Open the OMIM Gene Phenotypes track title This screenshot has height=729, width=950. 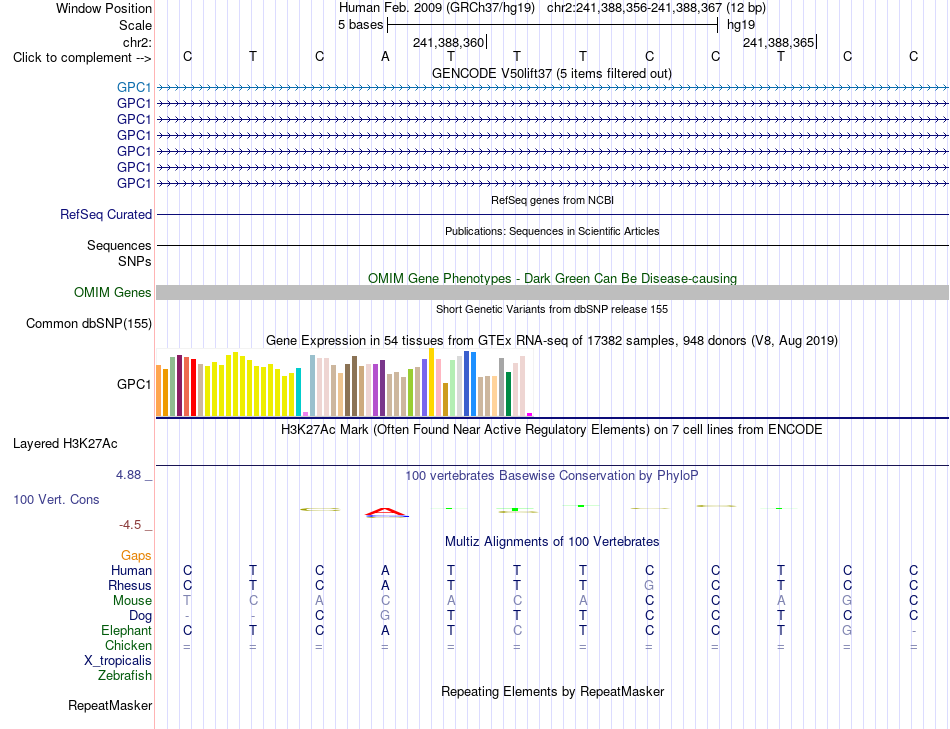coord(553,279)
